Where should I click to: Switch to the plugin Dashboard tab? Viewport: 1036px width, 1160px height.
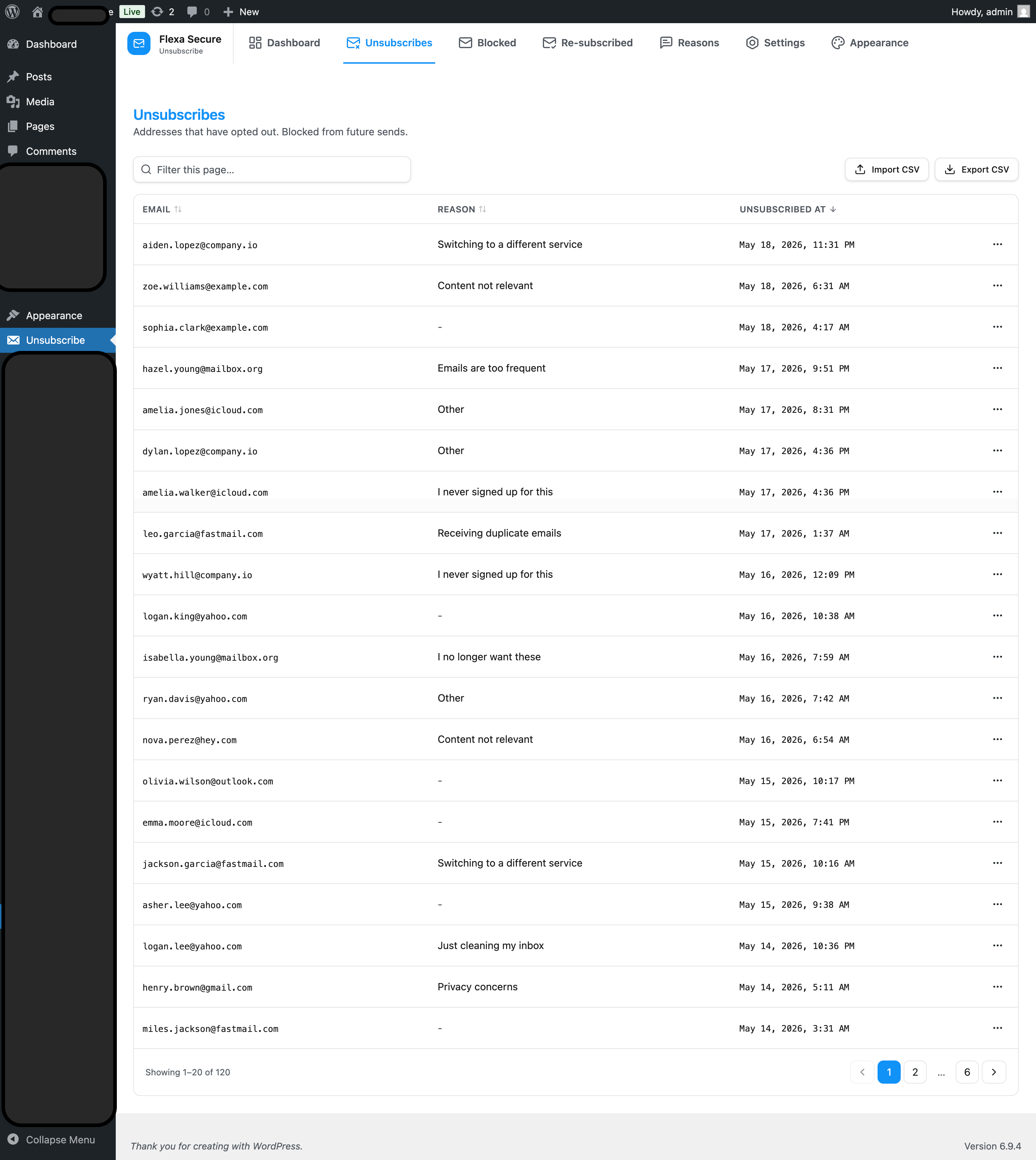pos(285,43)
